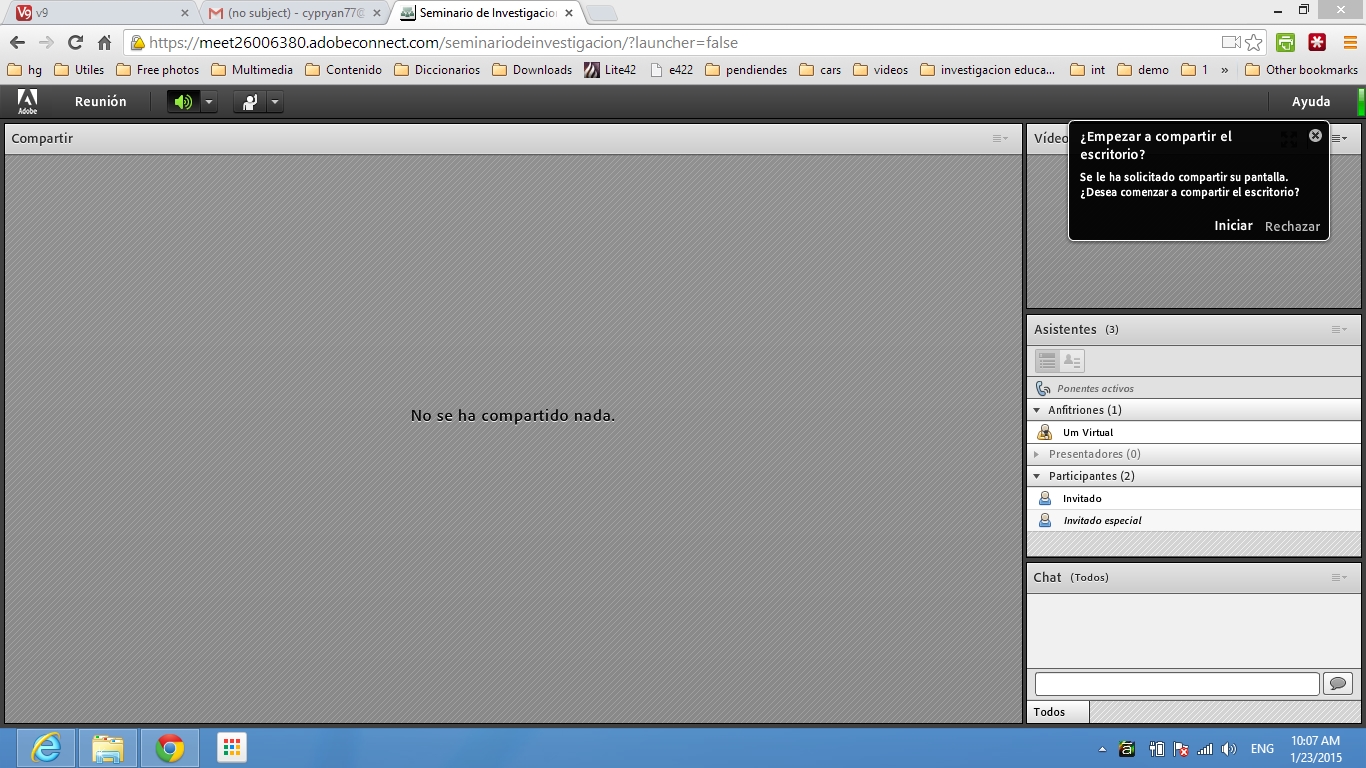Switch to the Gmail (no subject) tab

click(x=295, y=13)
